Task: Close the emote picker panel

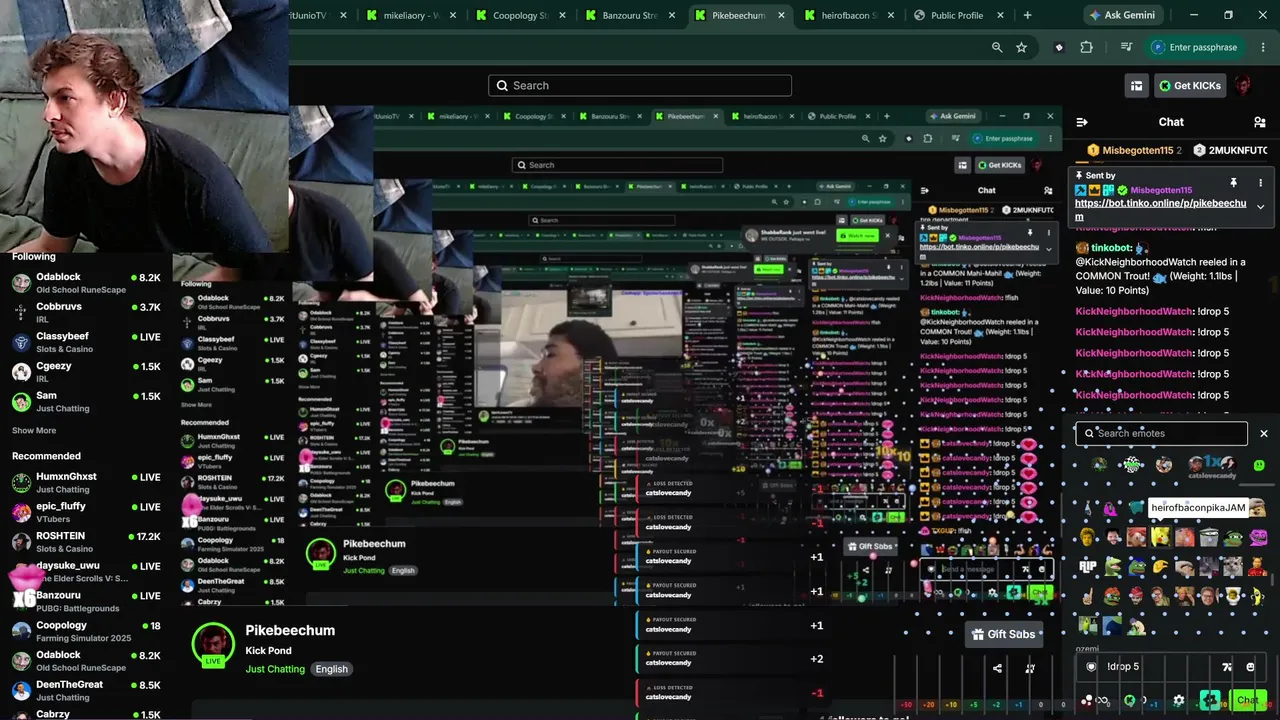Action: click(1264, 433)
